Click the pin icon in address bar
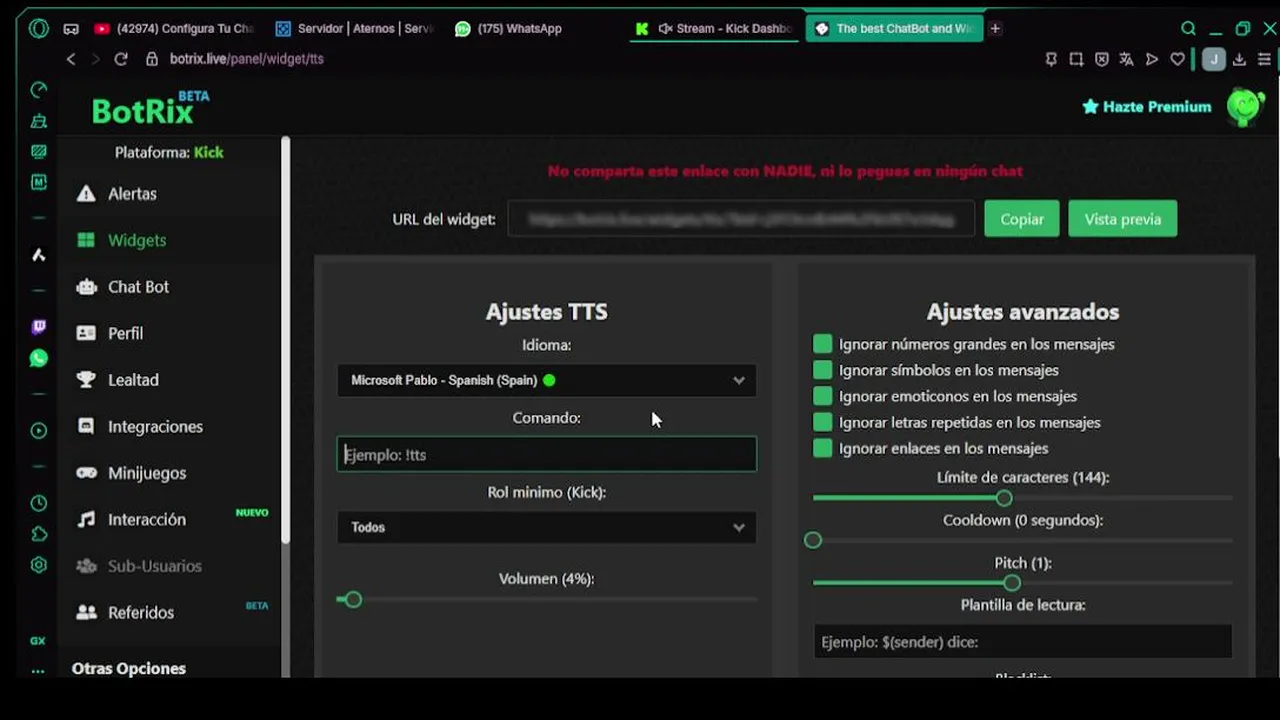 coord(1051,60)
